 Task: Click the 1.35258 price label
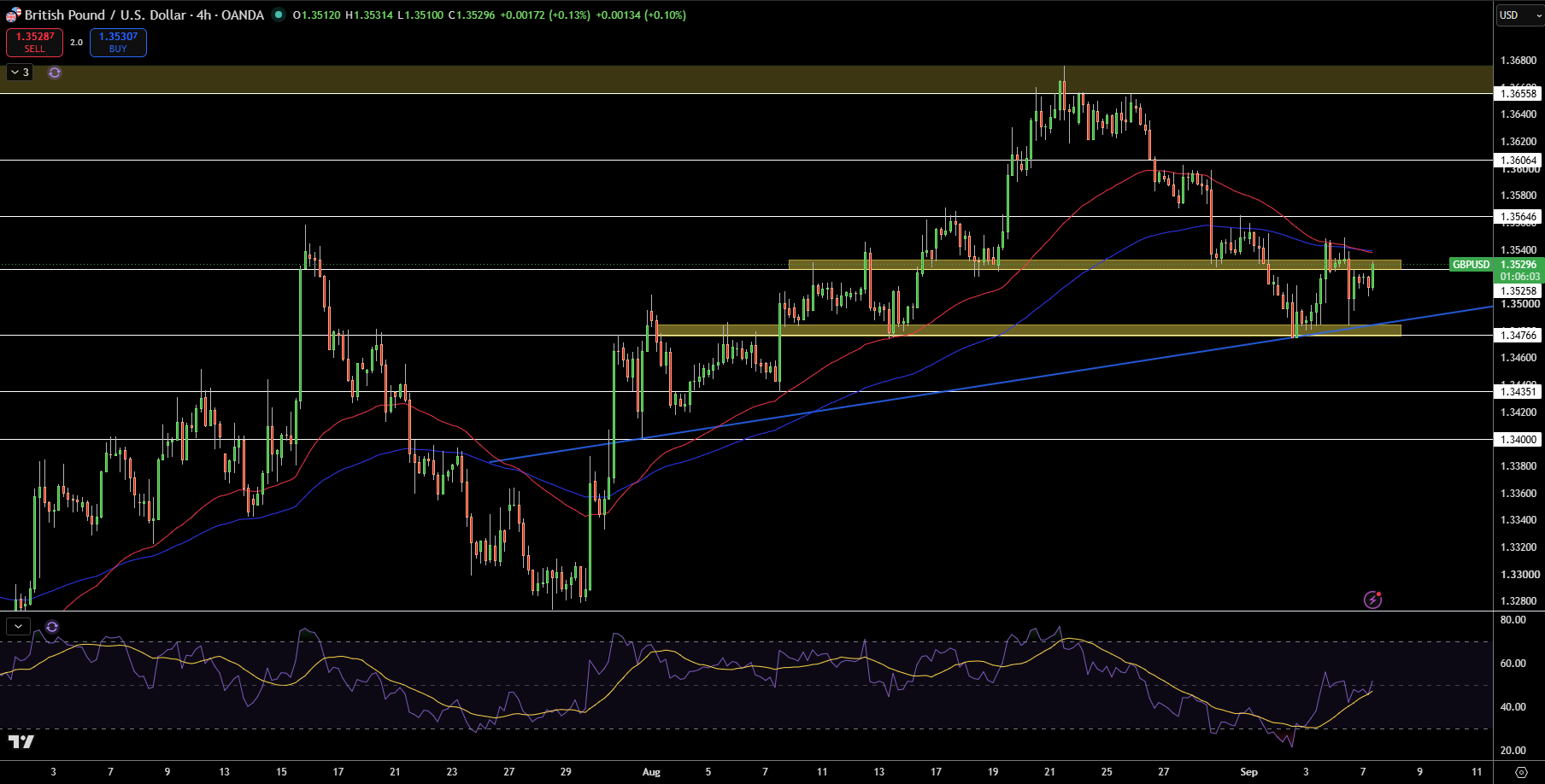[x=1519, y=291]
